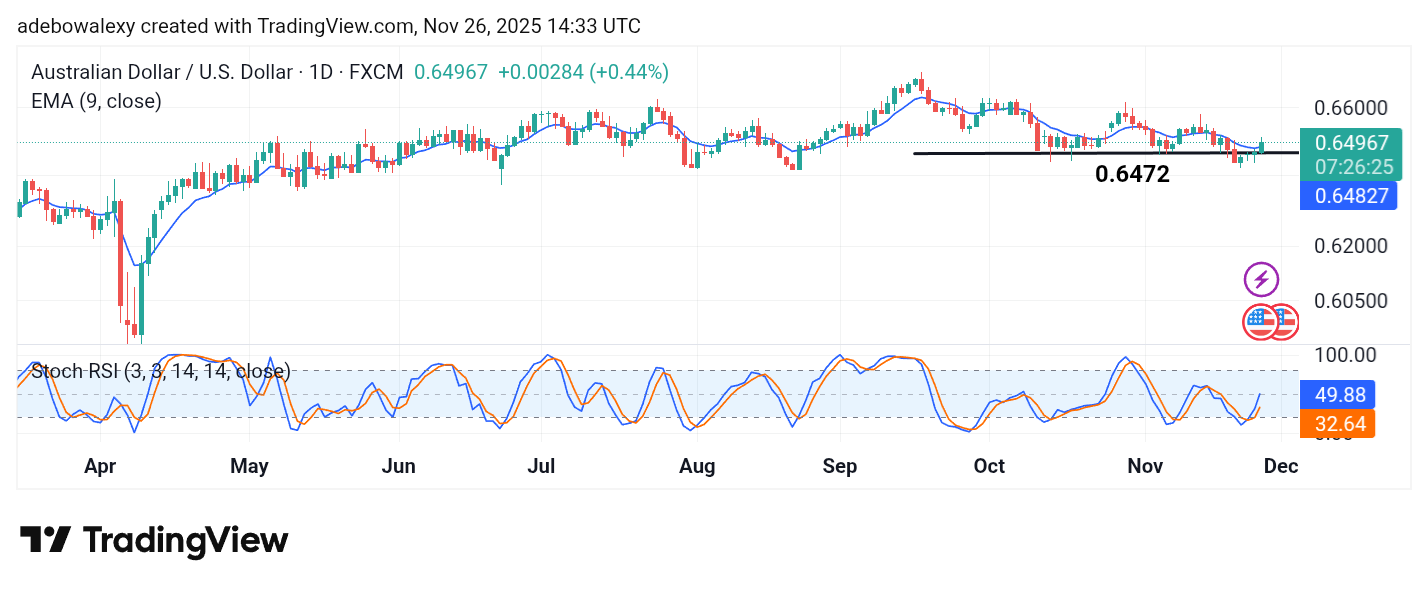Click the attribution text with TradingView.com
The image size is (1428, 591).
tap(329, 27)
